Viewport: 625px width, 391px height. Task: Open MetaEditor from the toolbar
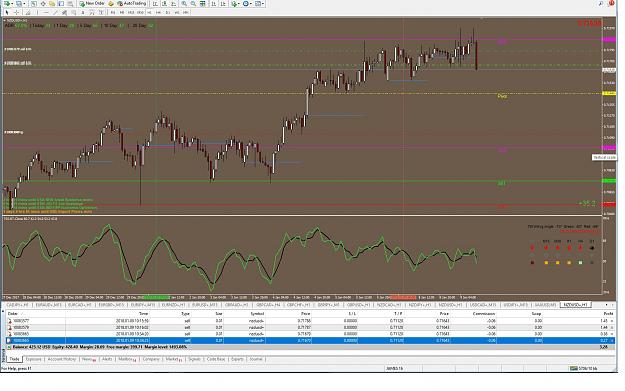111,4
